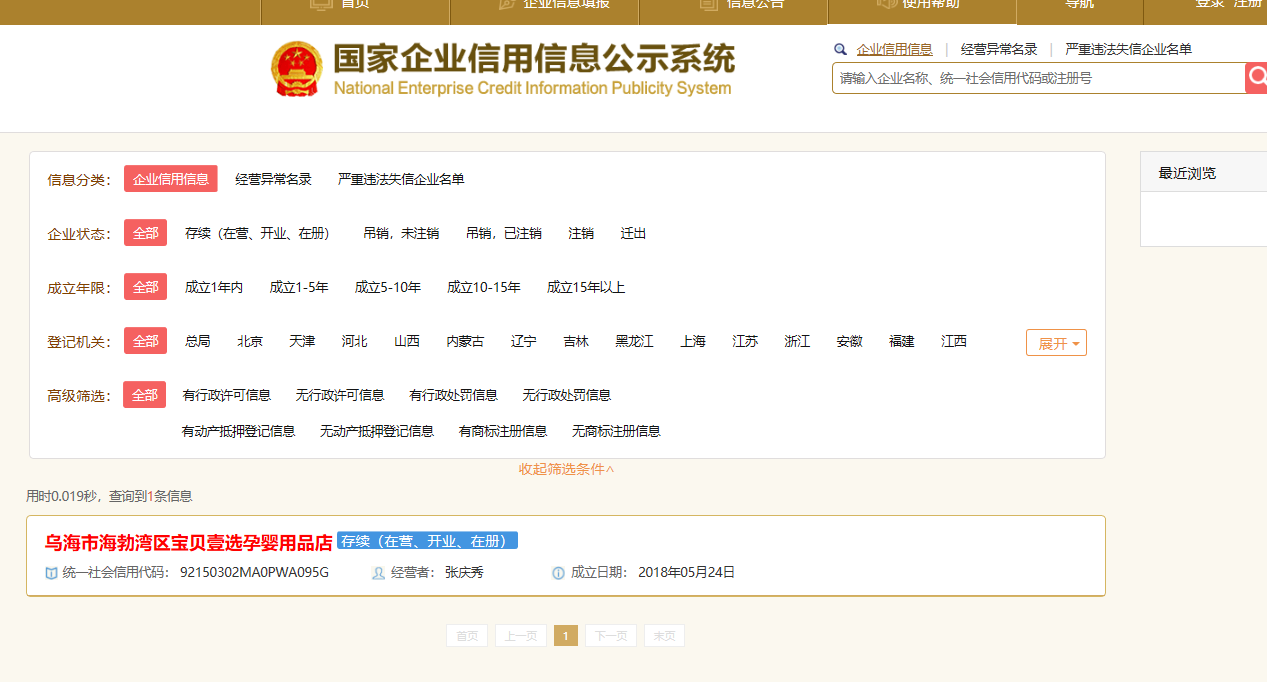The height and width of the screenshot is (682, 1267).
Task: Click the 成立日期 info icon
Action: (x=558, y=573)
